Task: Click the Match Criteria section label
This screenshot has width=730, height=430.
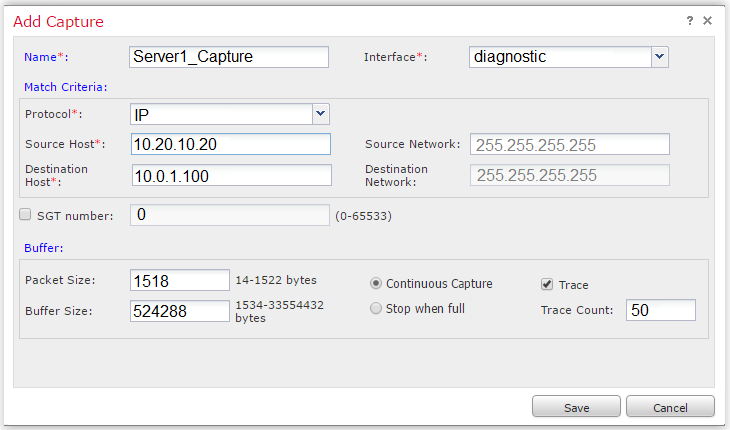Action: pyautogui.click(x=66, y=87)
